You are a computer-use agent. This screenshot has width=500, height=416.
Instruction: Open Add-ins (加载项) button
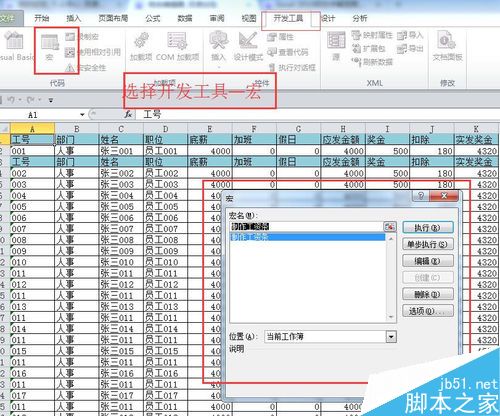click(141, 47)
